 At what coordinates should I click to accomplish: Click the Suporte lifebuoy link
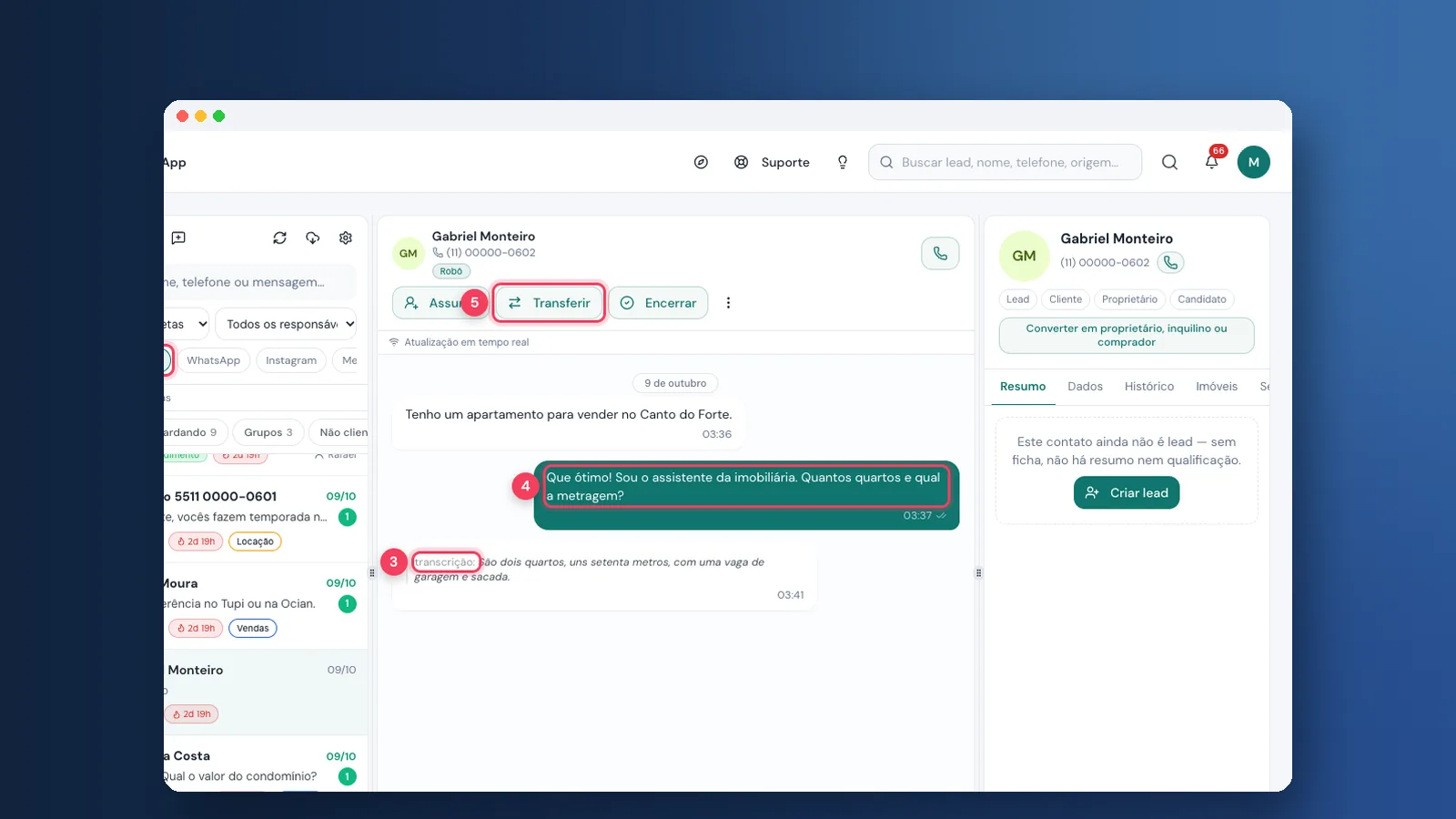(772, 162)
